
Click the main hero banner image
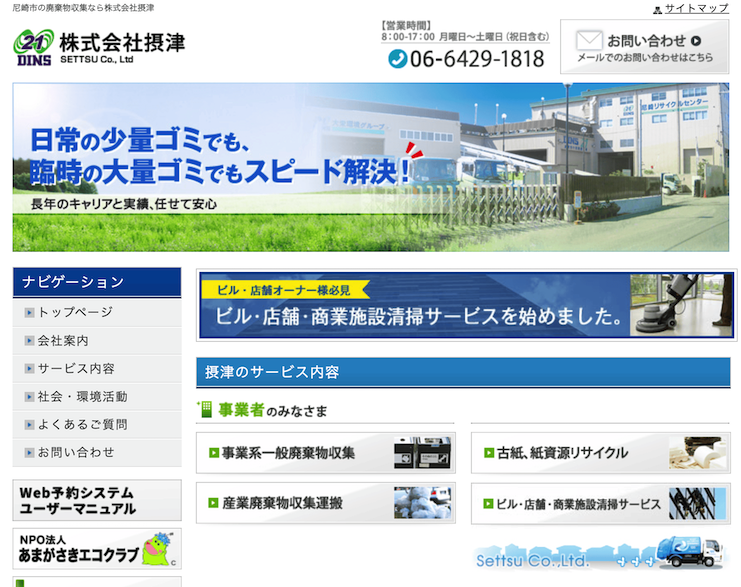tap(370, 167)
